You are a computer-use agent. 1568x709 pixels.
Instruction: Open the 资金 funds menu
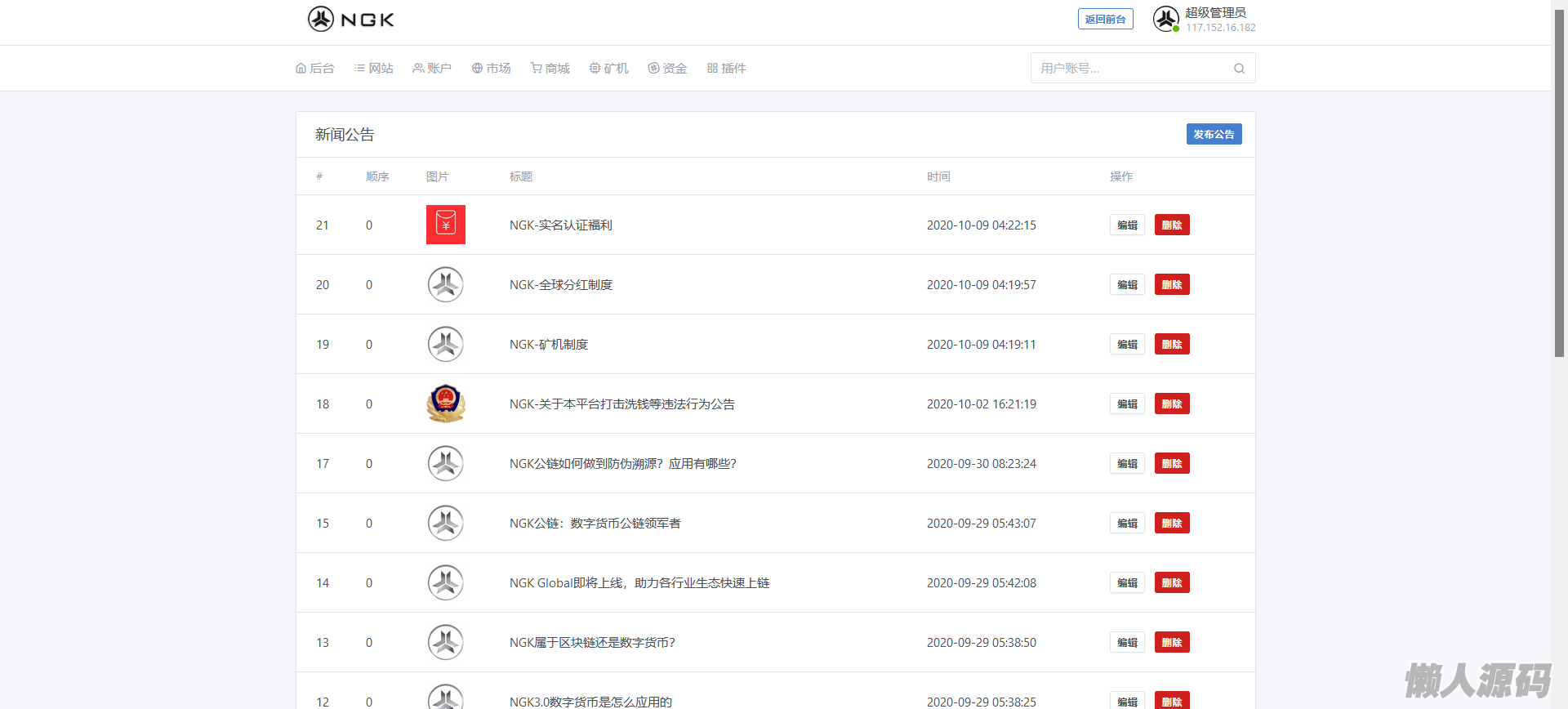(667, 69)
